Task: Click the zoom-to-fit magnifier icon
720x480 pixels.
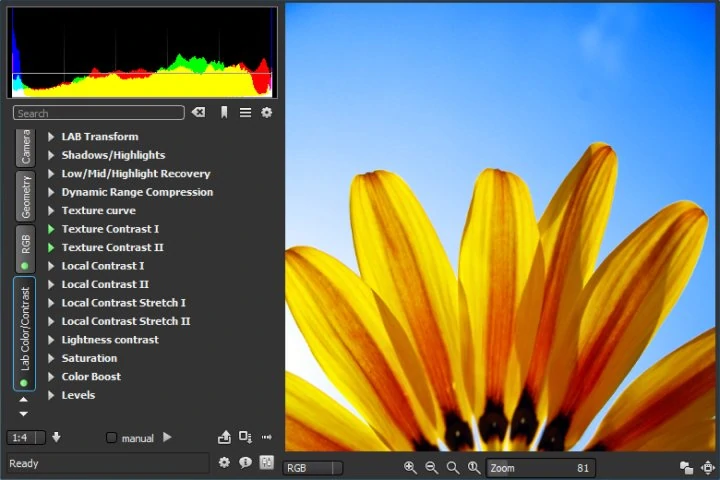Action: [x=453, y=468]
